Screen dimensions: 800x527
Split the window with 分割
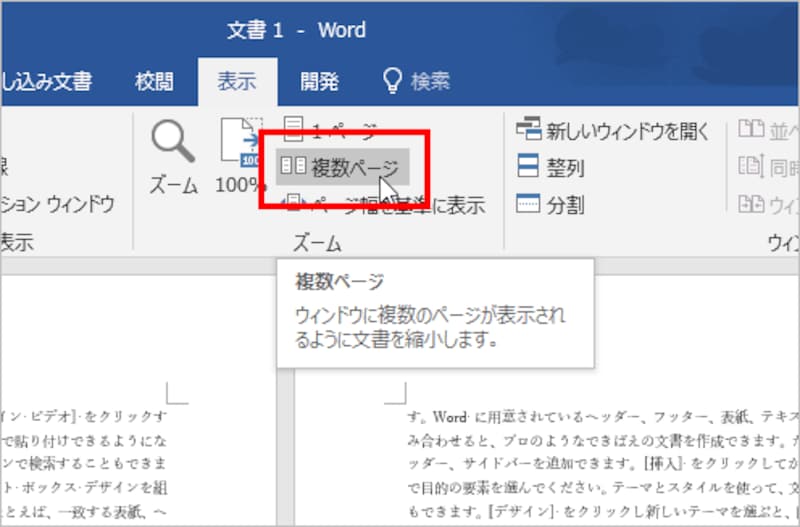coord(550,204)
